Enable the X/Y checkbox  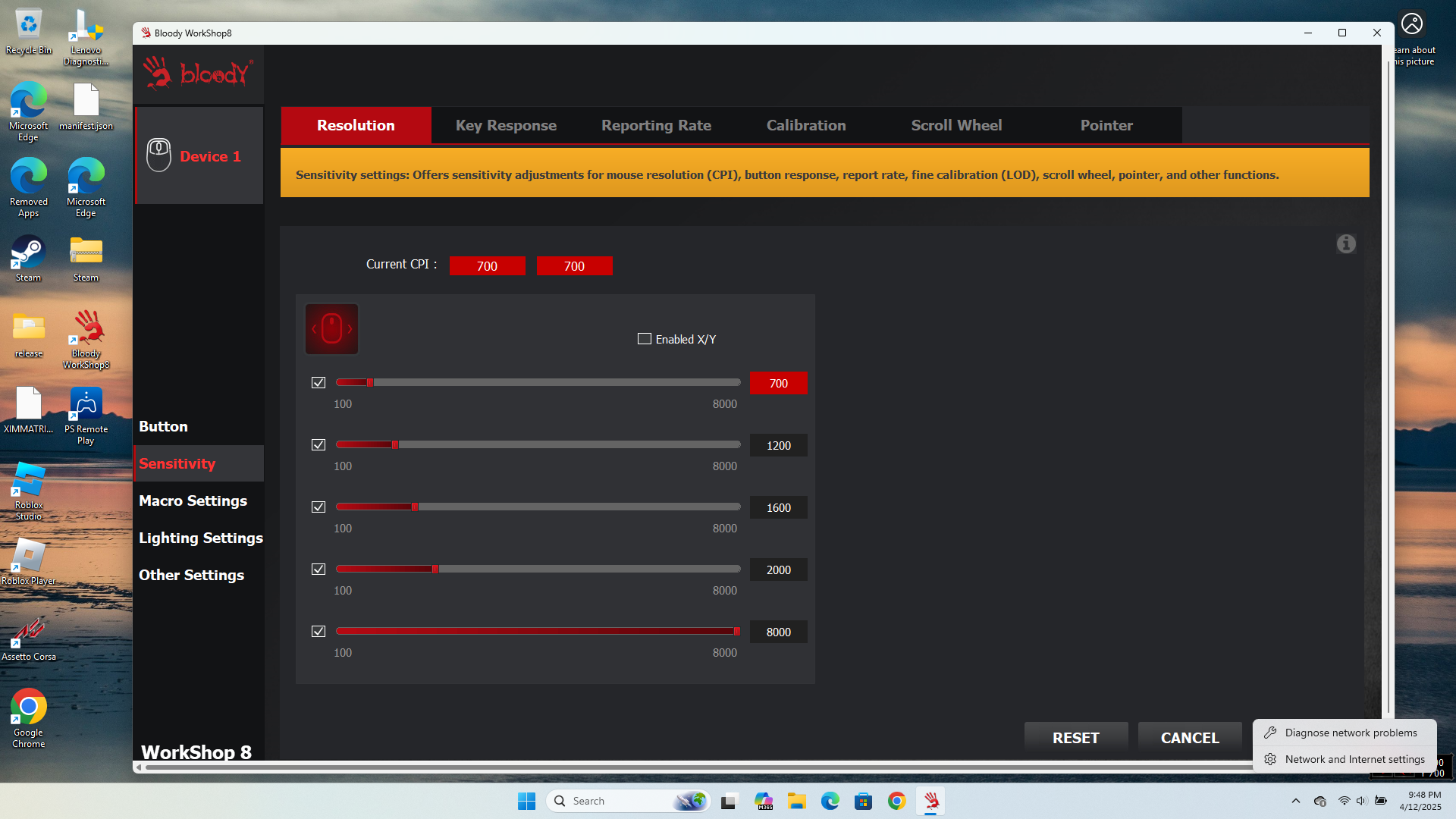pyautogui.click(x=645, y=339)
